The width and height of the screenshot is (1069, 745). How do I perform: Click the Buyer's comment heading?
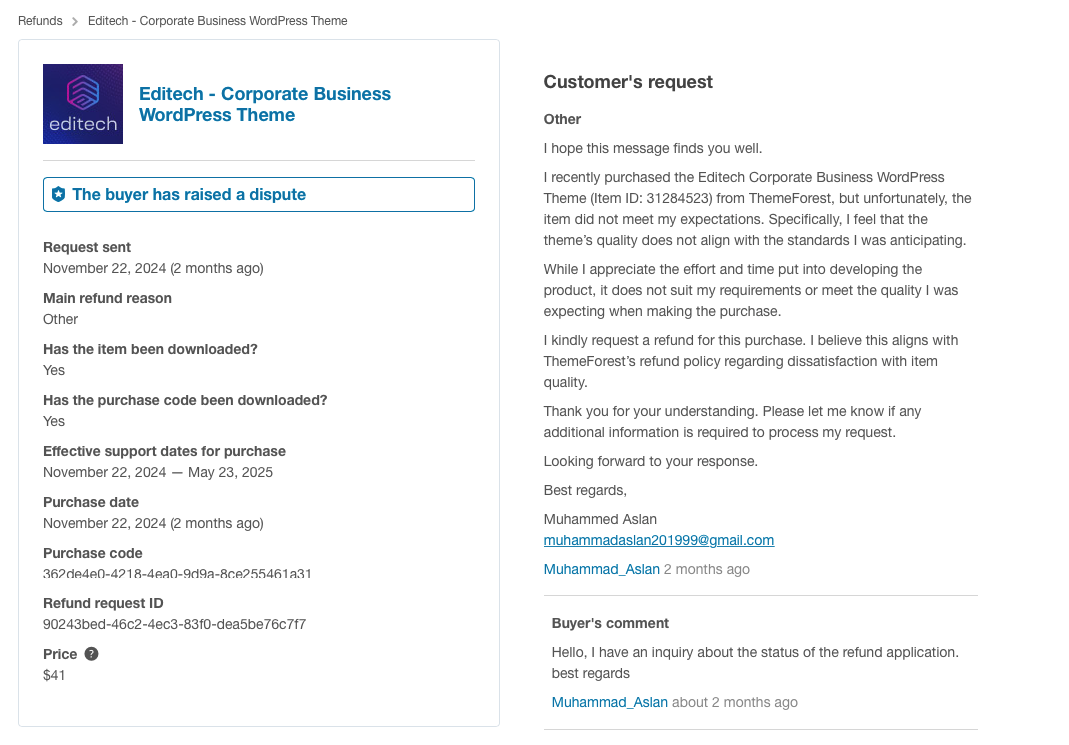tap(610, 623)
